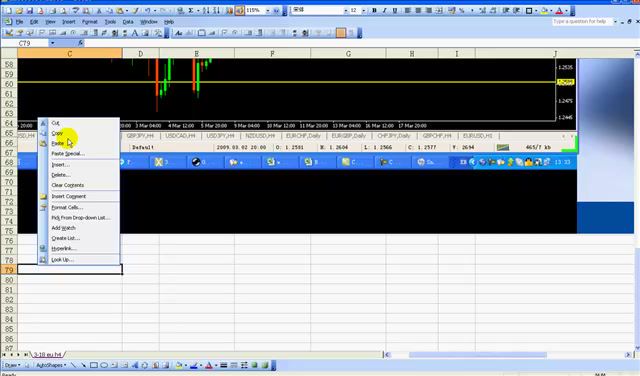Click the Undo icon
Viewport: 640px width, 376px height.
tap(147, 11)
